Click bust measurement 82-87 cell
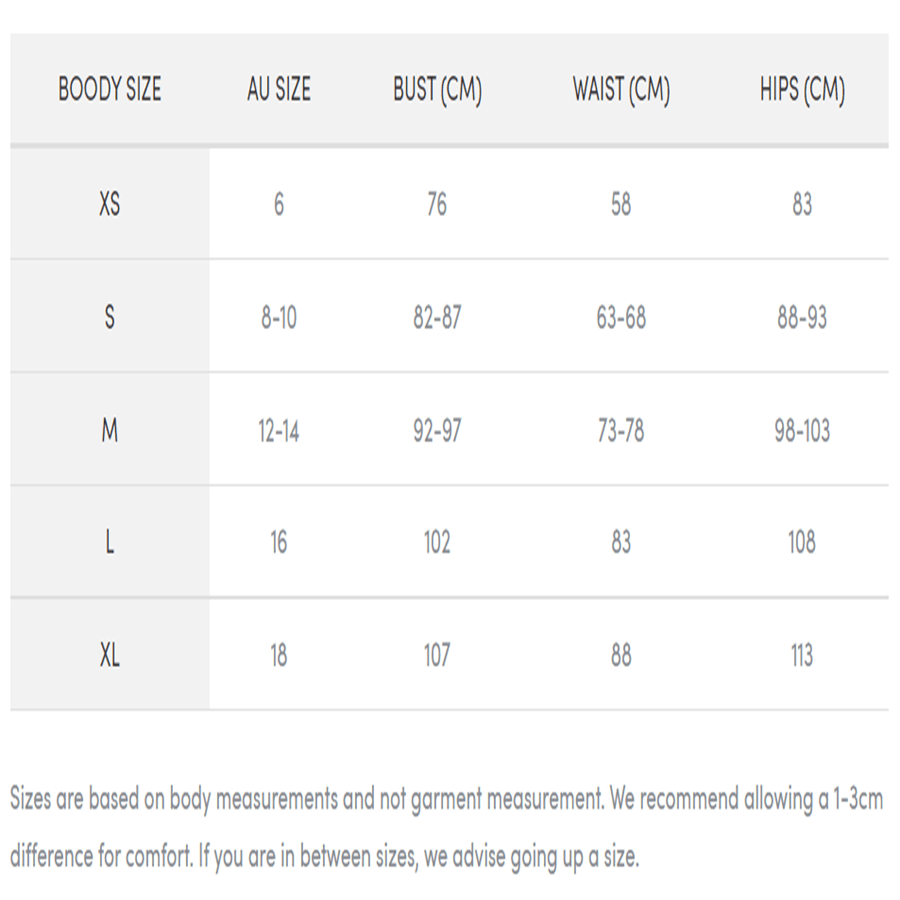Viewport: 900px width, 900px height. [x=437, y=317]
